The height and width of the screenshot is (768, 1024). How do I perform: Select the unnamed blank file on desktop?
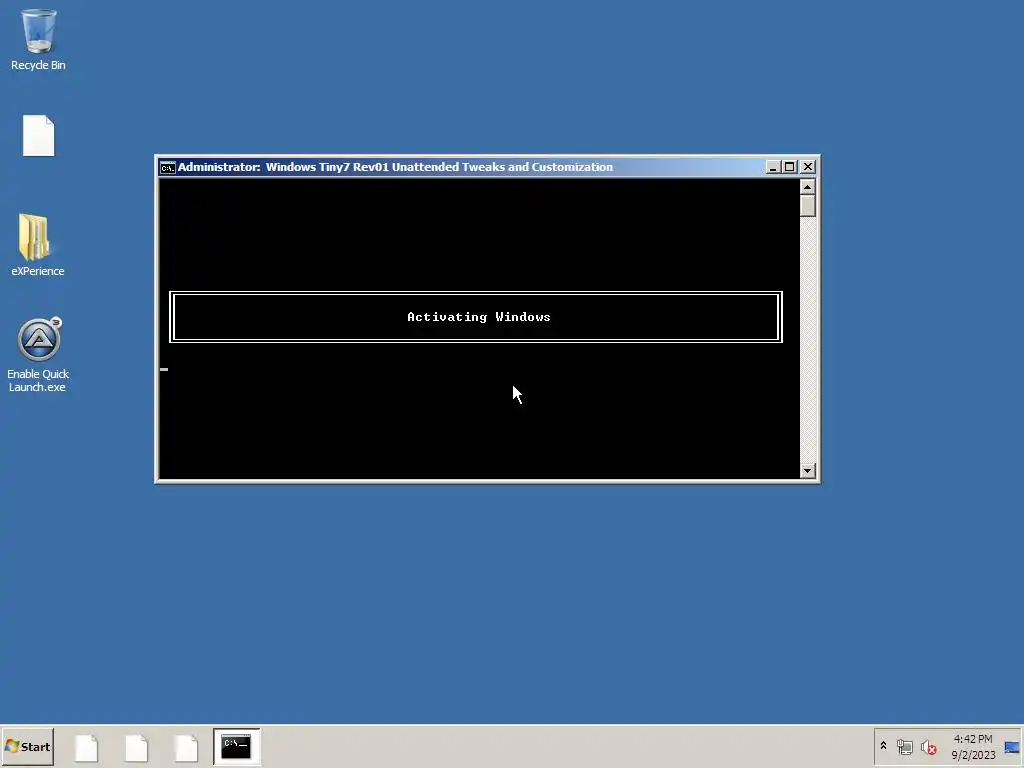pyautogui.click(x=39, y=136)
